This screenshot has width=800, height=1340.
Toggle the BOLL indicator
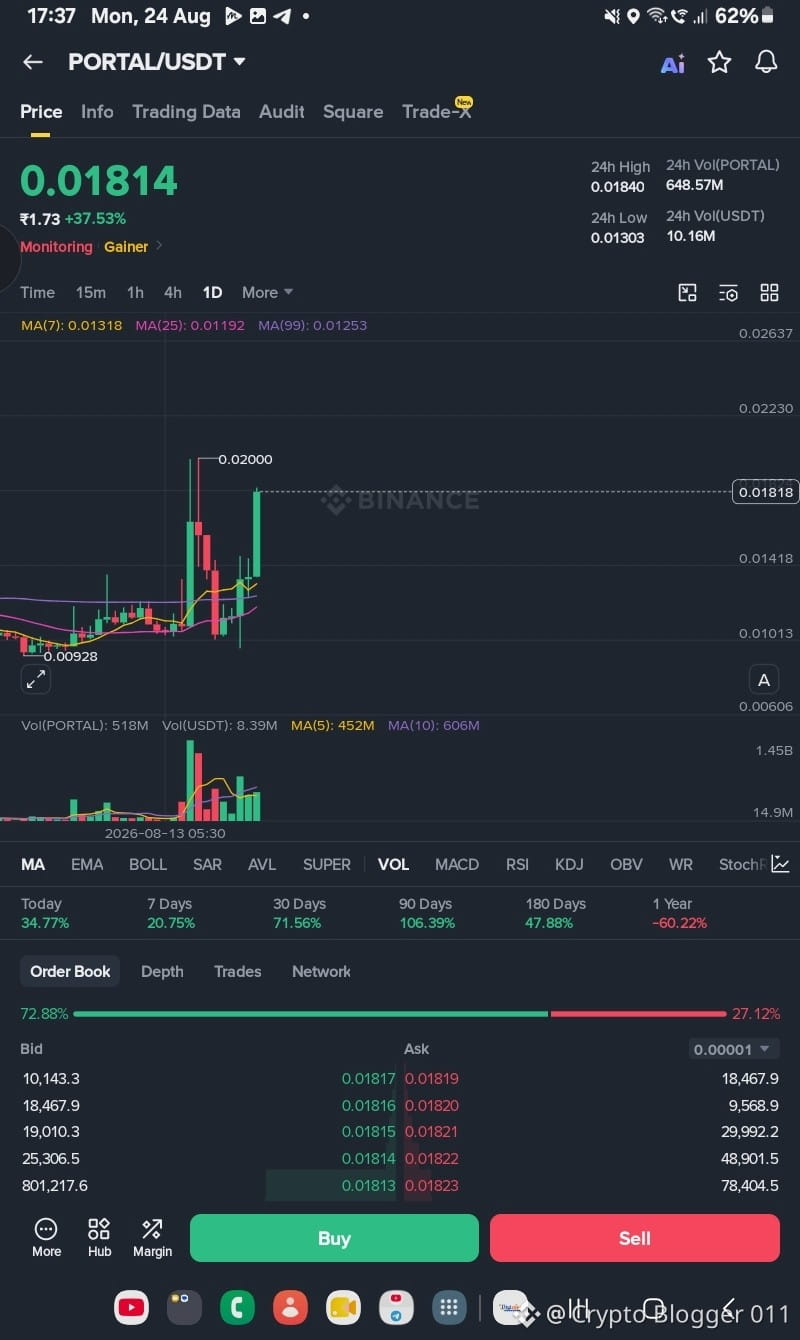(x=148, y=864)
